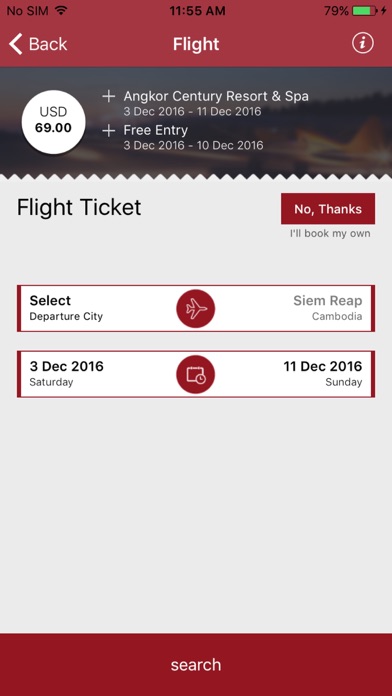
Task: Tap the Flight title in header
Action: [x=196, y=44]
